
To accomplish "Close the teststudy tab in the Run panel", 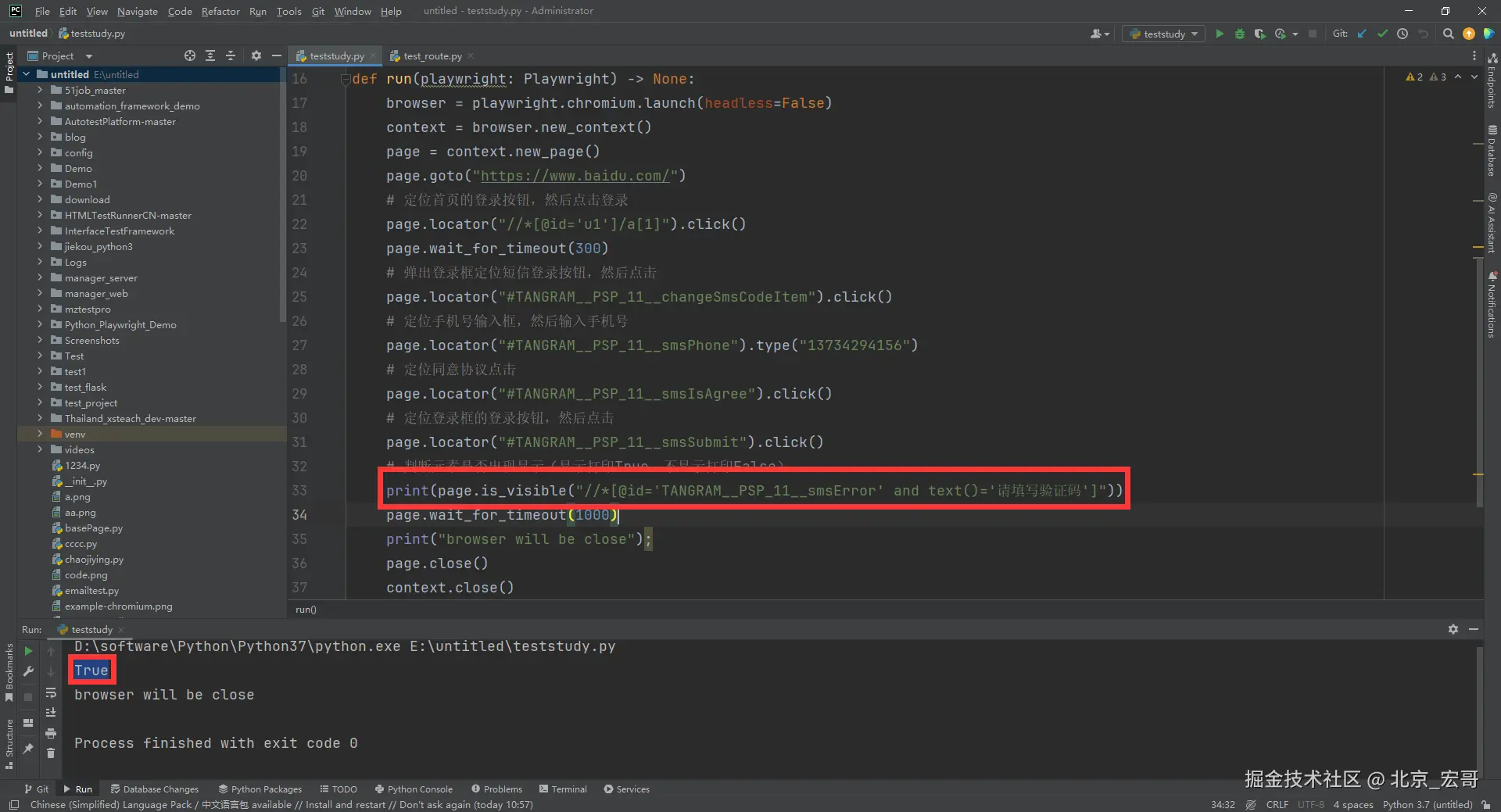I will (121, 630).
